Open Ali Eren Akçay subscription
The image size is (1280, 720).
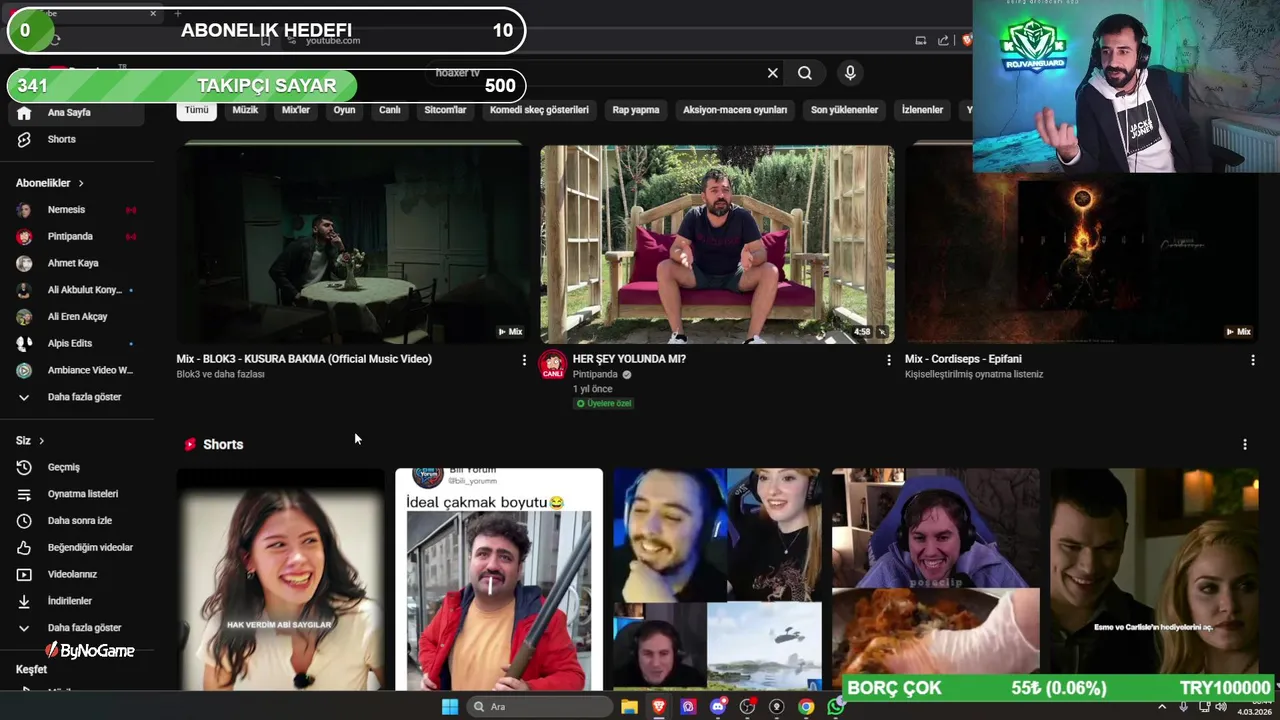[x=77, y=317]
